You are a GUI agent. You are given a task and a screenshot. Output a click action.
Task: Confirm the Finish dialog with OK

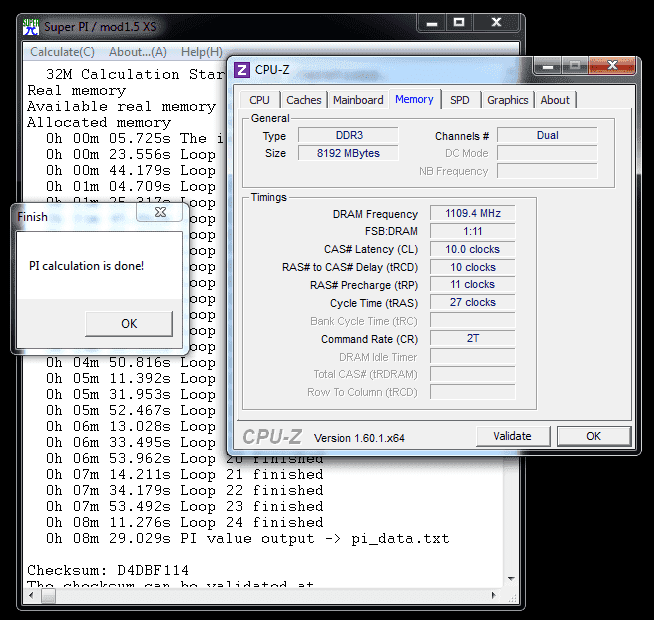[129, 324]
